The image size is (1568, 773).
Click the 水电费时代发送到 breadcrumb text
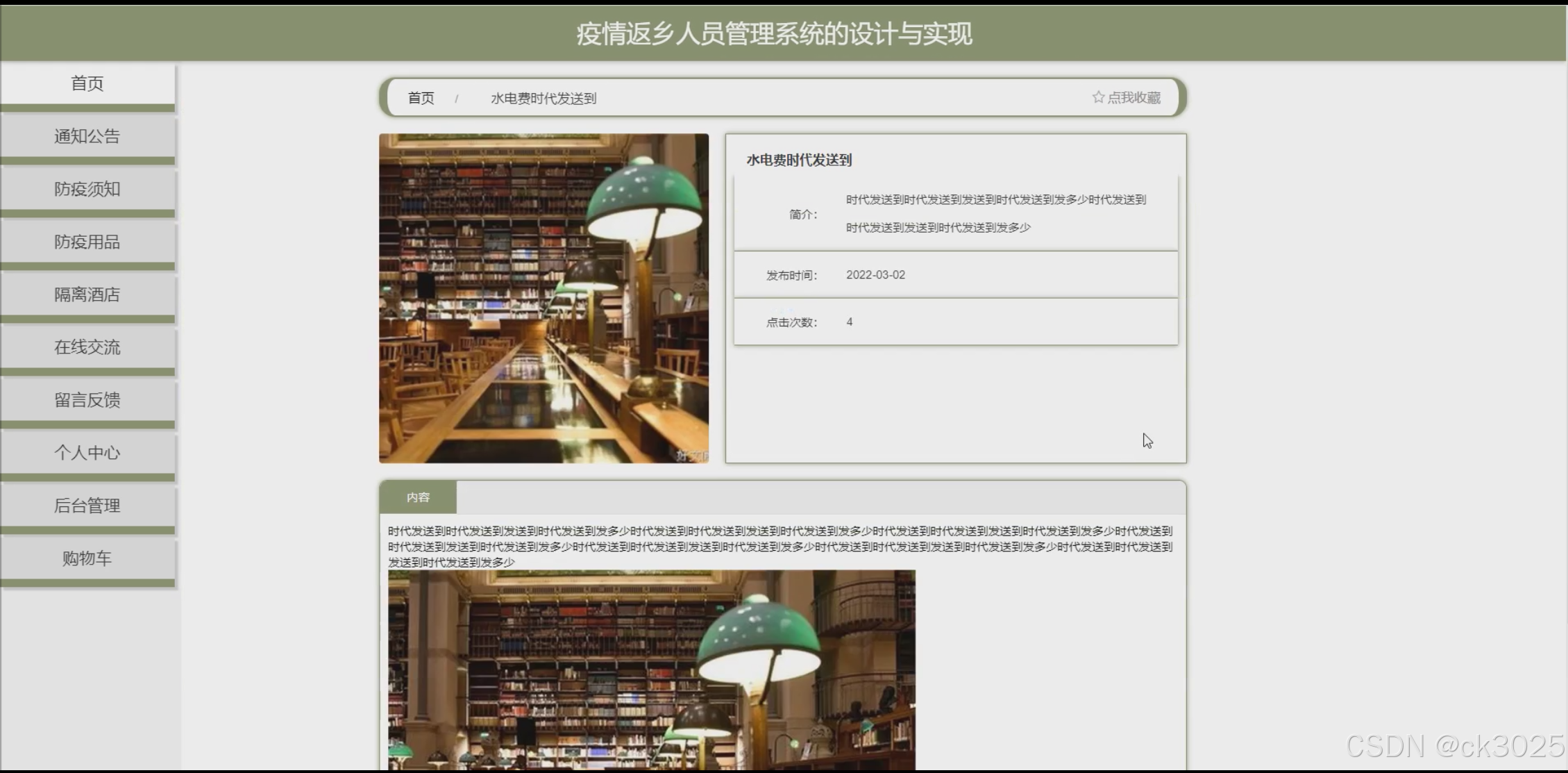coord(543,99)
